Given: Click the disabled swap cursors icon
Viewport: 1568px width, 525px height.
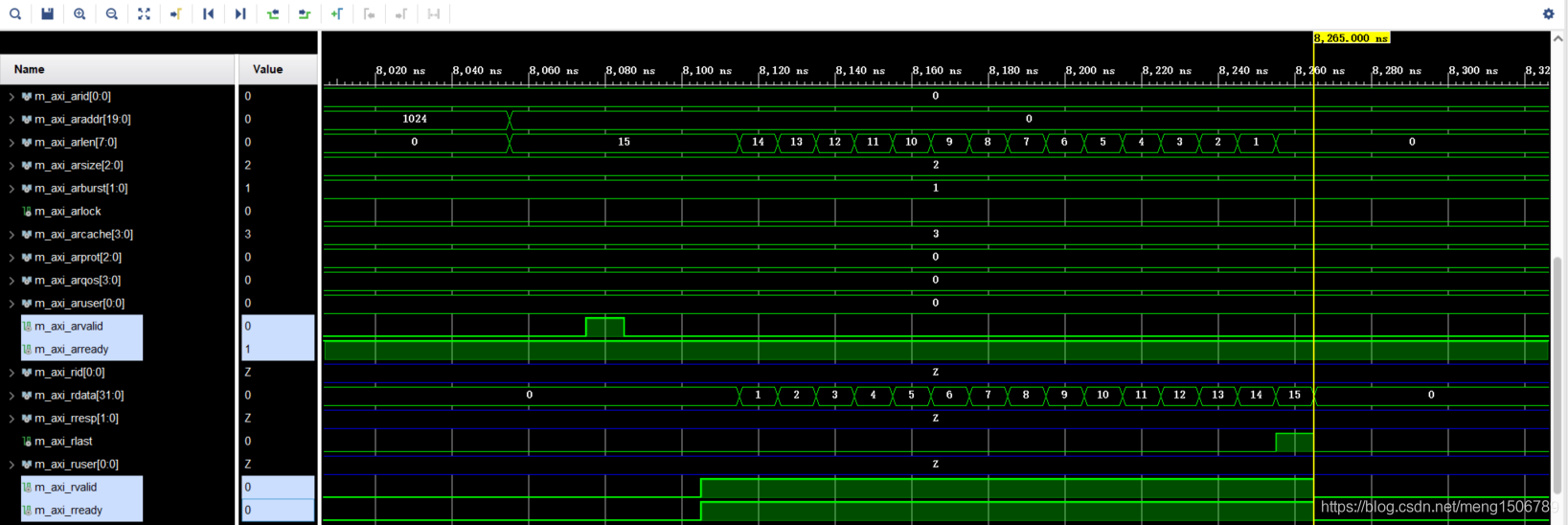Looking at the screenshot, I should coord(434,13).
